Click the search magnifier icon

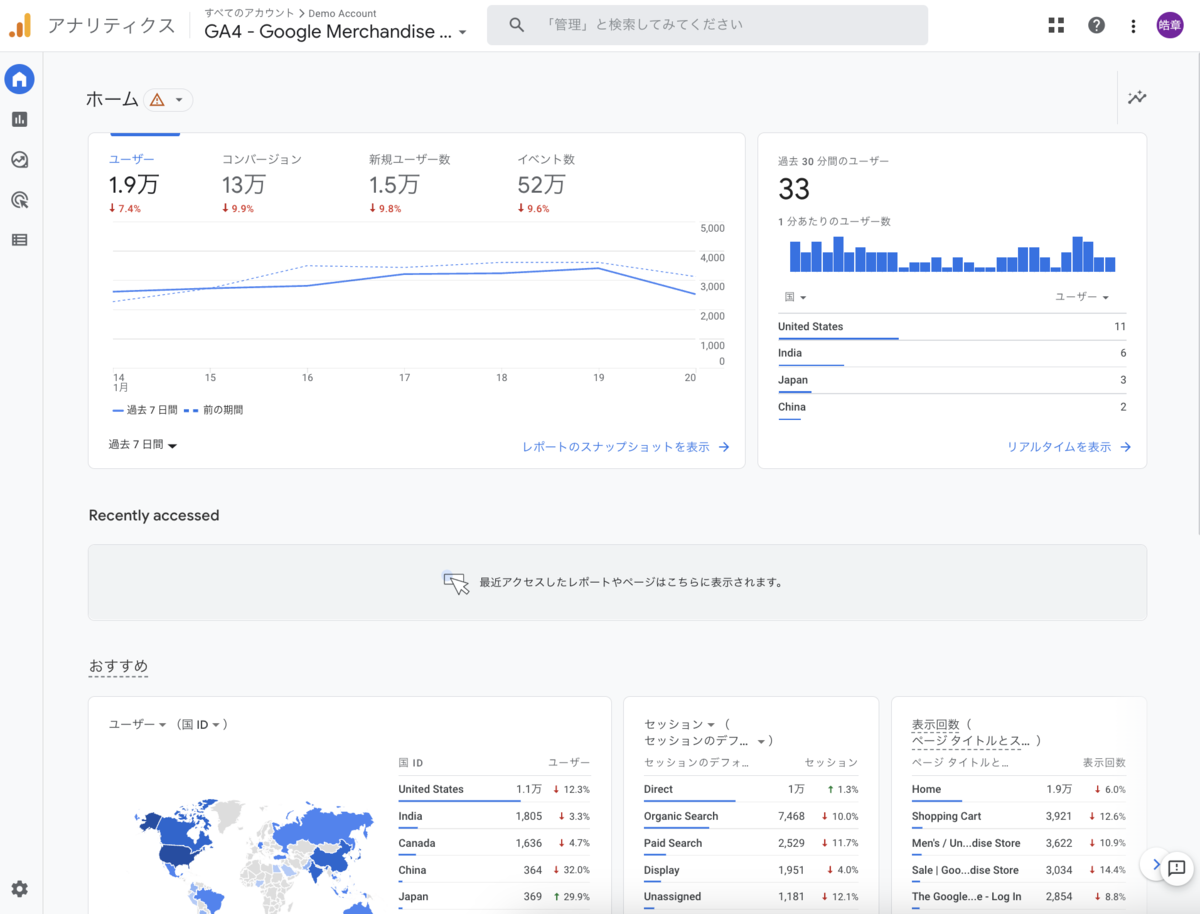coord(516,25)
